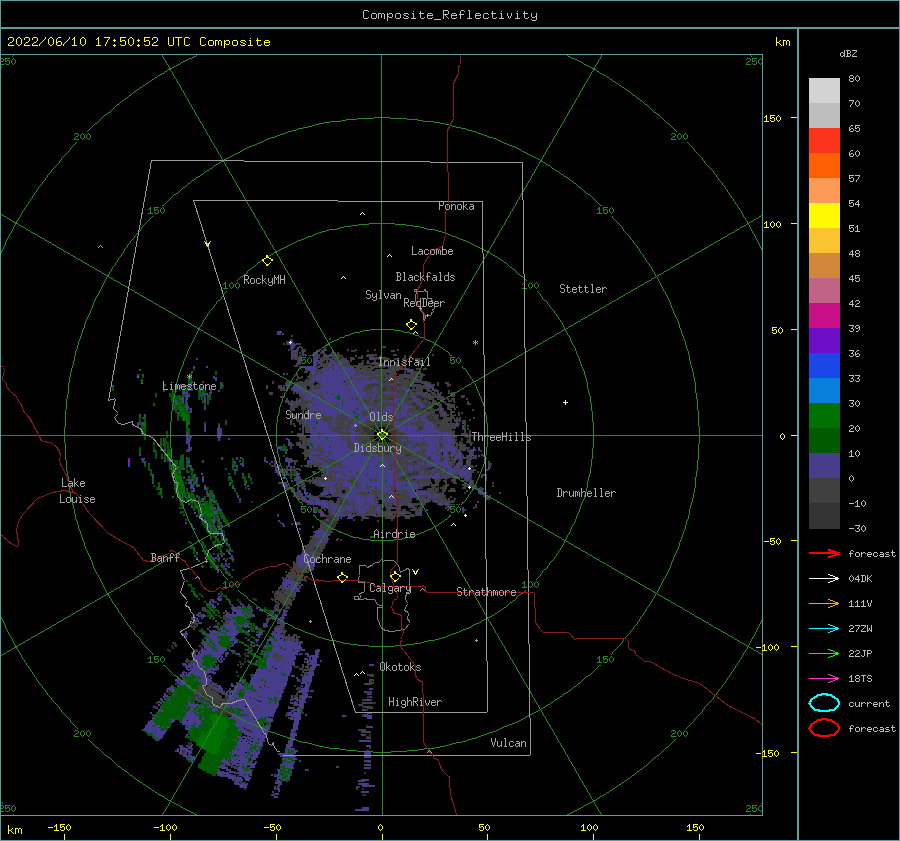This screenshot has height=841, width=900.
Task: Select the 54 dBZ yellow swatch
Action: (x=824, y=216)
